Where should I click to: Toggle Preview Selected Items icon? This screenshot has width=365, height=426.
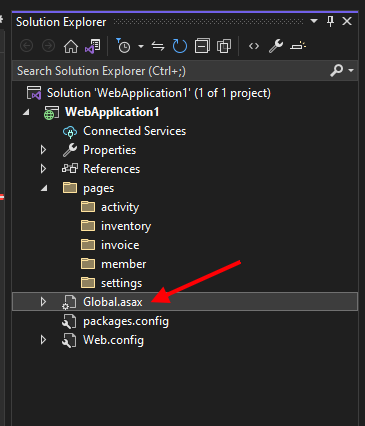[x=298, y=46]
